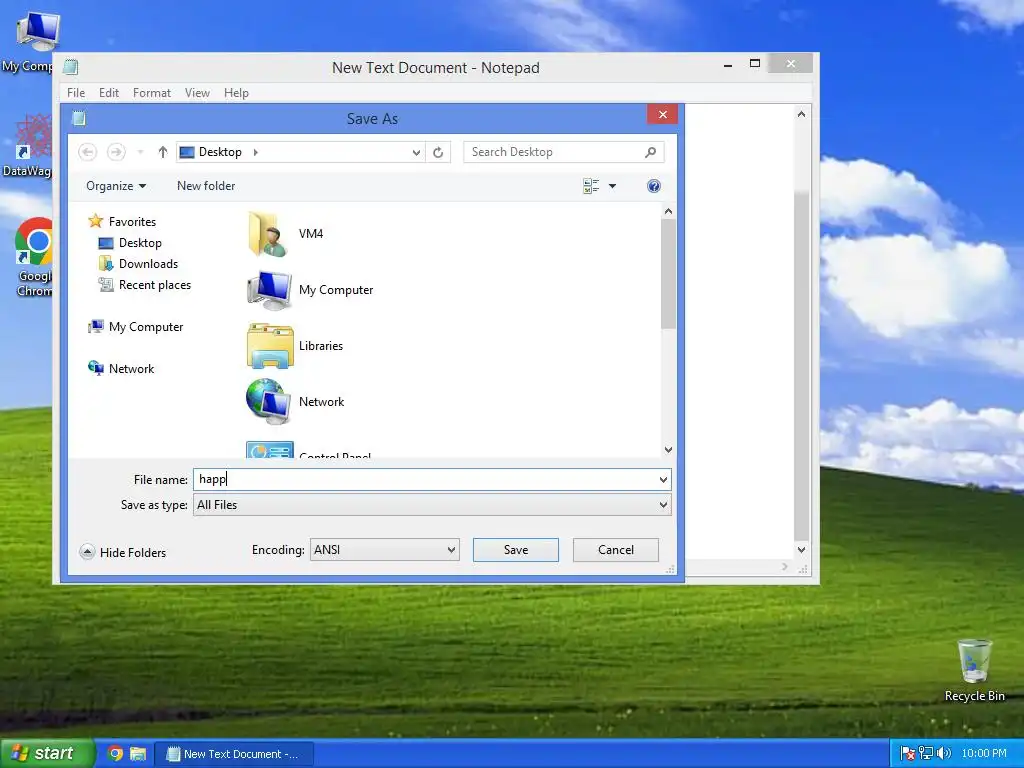Open the Notepad Help menu
Image resolution: width=1024 pixels, height=768 pixels.
236,93
